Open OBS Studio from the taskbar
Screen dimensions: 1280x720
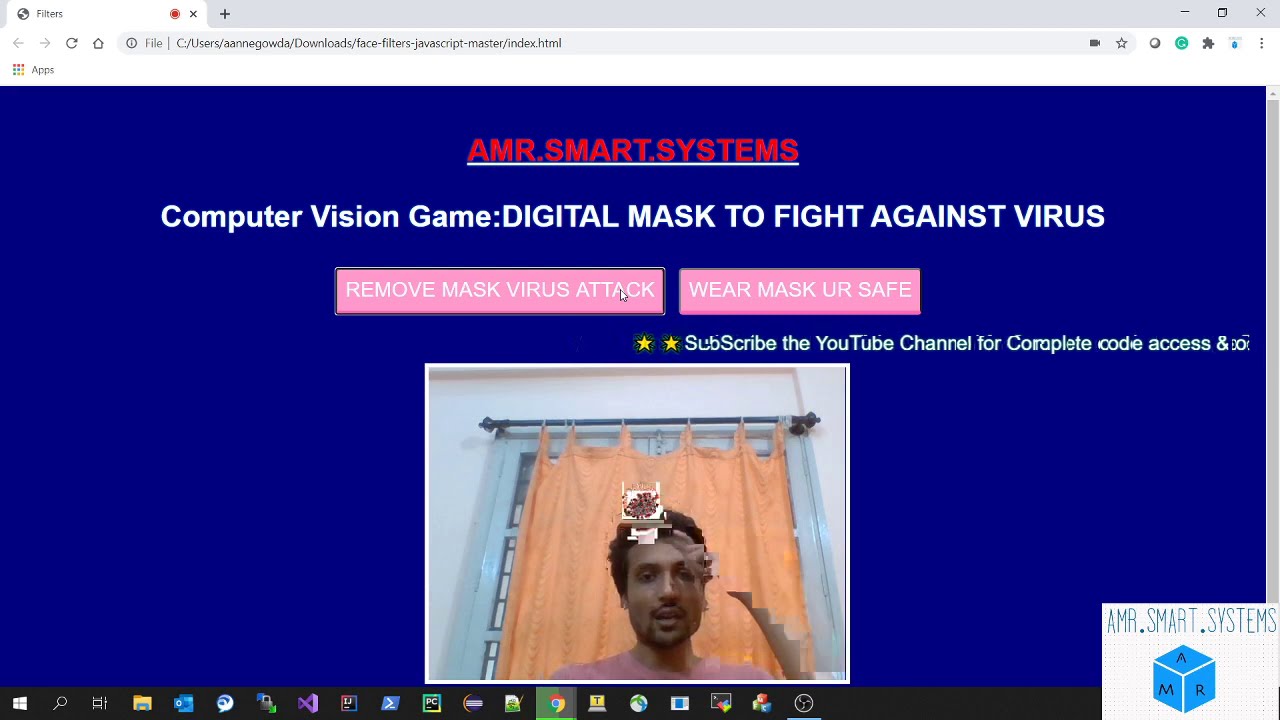click(804, 703)
